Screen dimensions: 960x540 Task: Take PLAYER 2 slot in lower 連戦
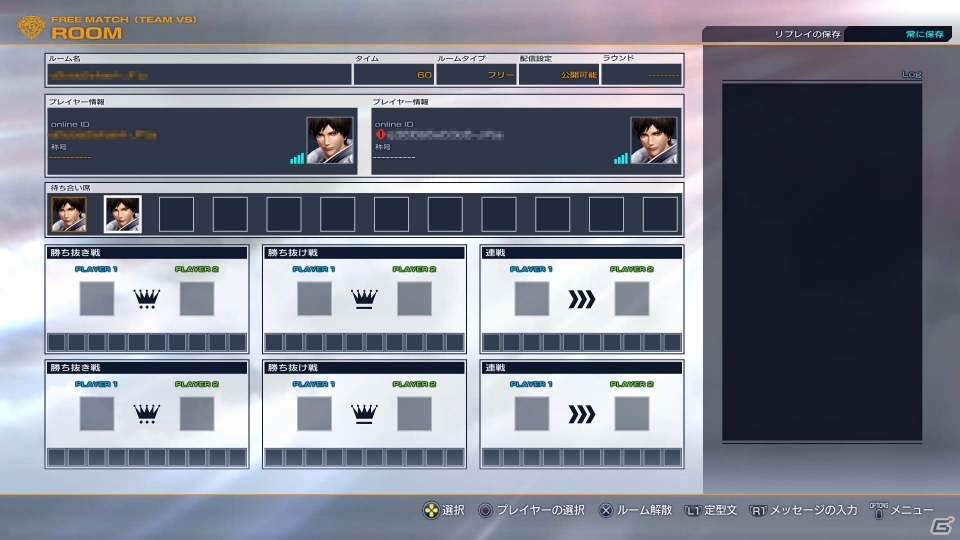[x=632, y=414]
